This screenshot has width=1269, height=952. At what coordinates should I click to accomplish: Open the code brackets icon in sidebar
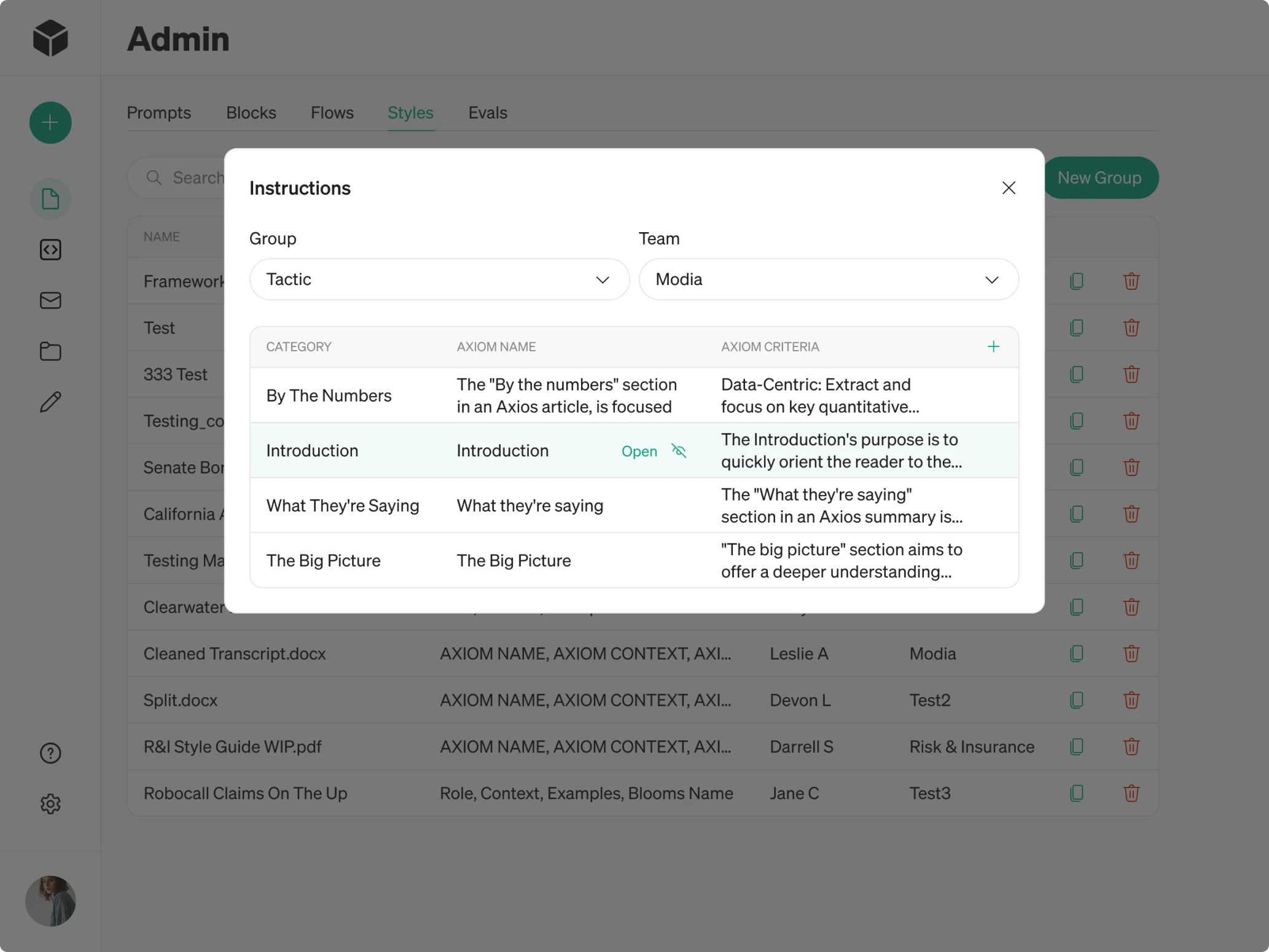pos(50,250)
